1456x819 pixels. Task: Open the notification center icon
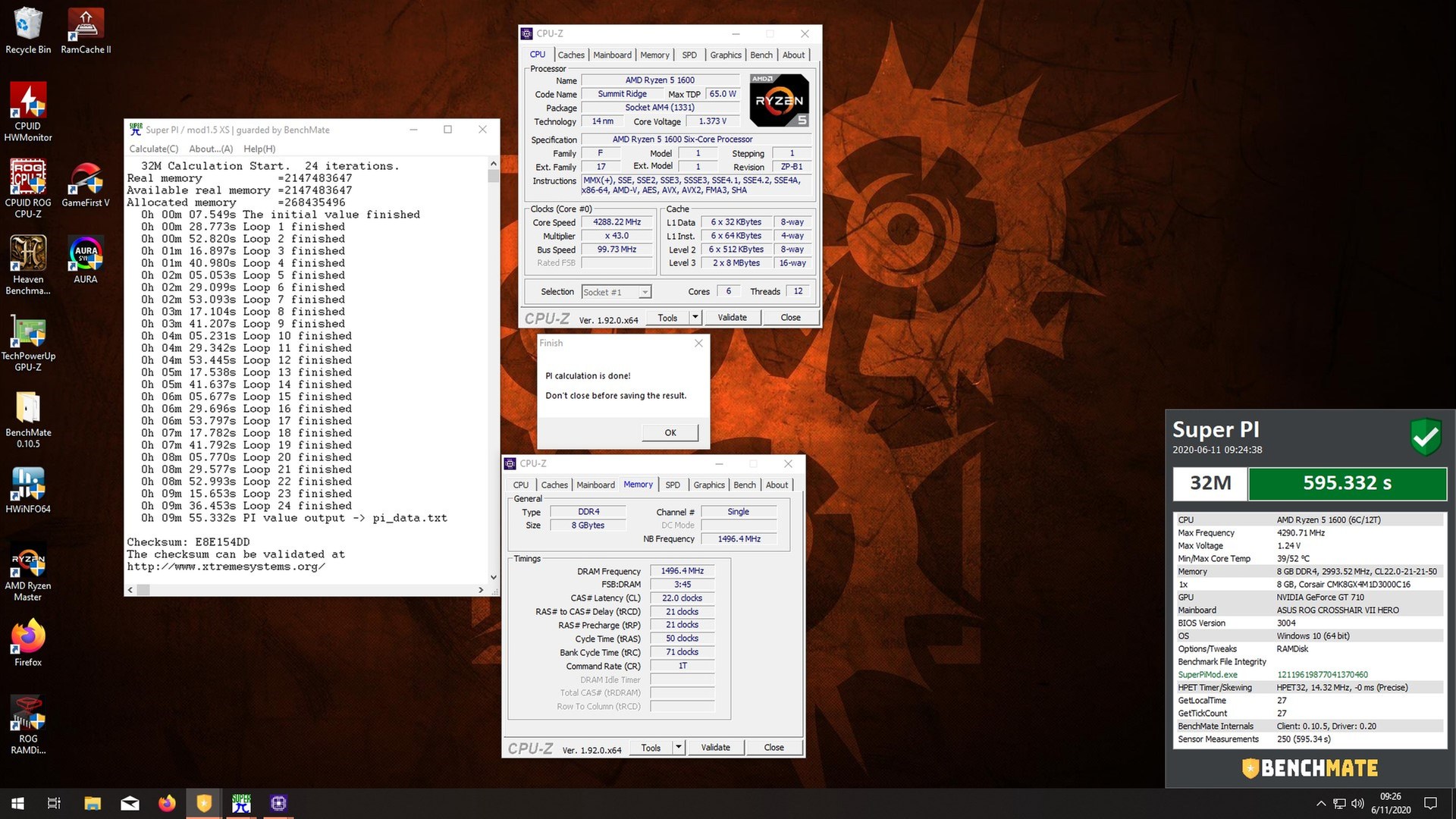click(x=1430, y=804)
